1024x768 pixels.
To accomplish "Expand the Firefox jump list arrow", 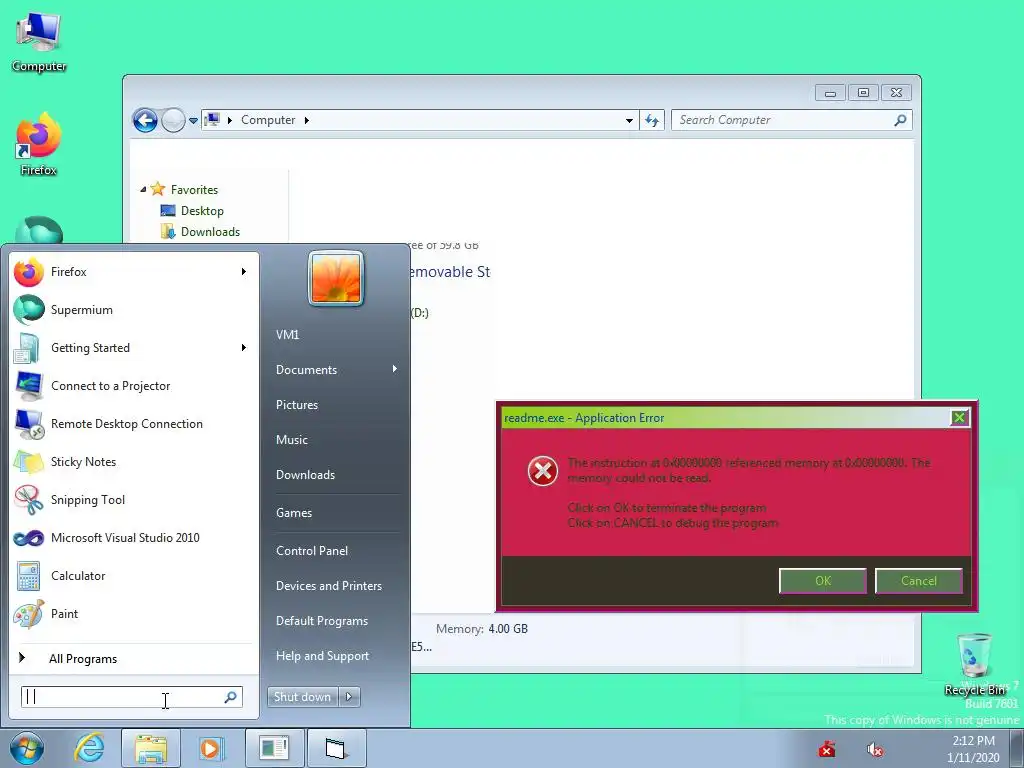I will (x=244, y=272).
